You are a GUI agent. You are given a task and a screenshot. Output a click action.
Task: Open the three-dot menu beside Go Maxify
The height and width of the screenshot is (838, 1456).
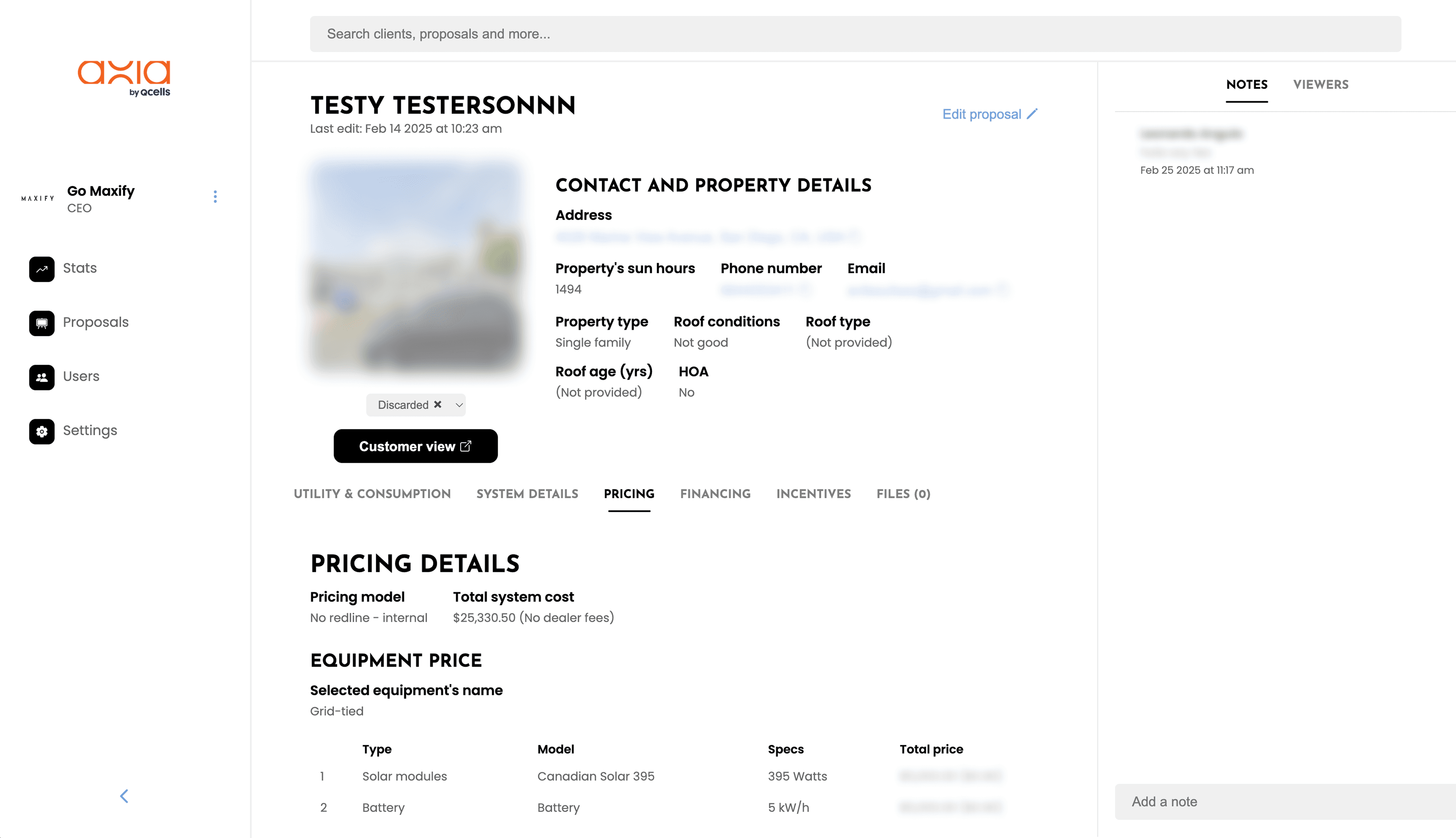pos(215,197)
